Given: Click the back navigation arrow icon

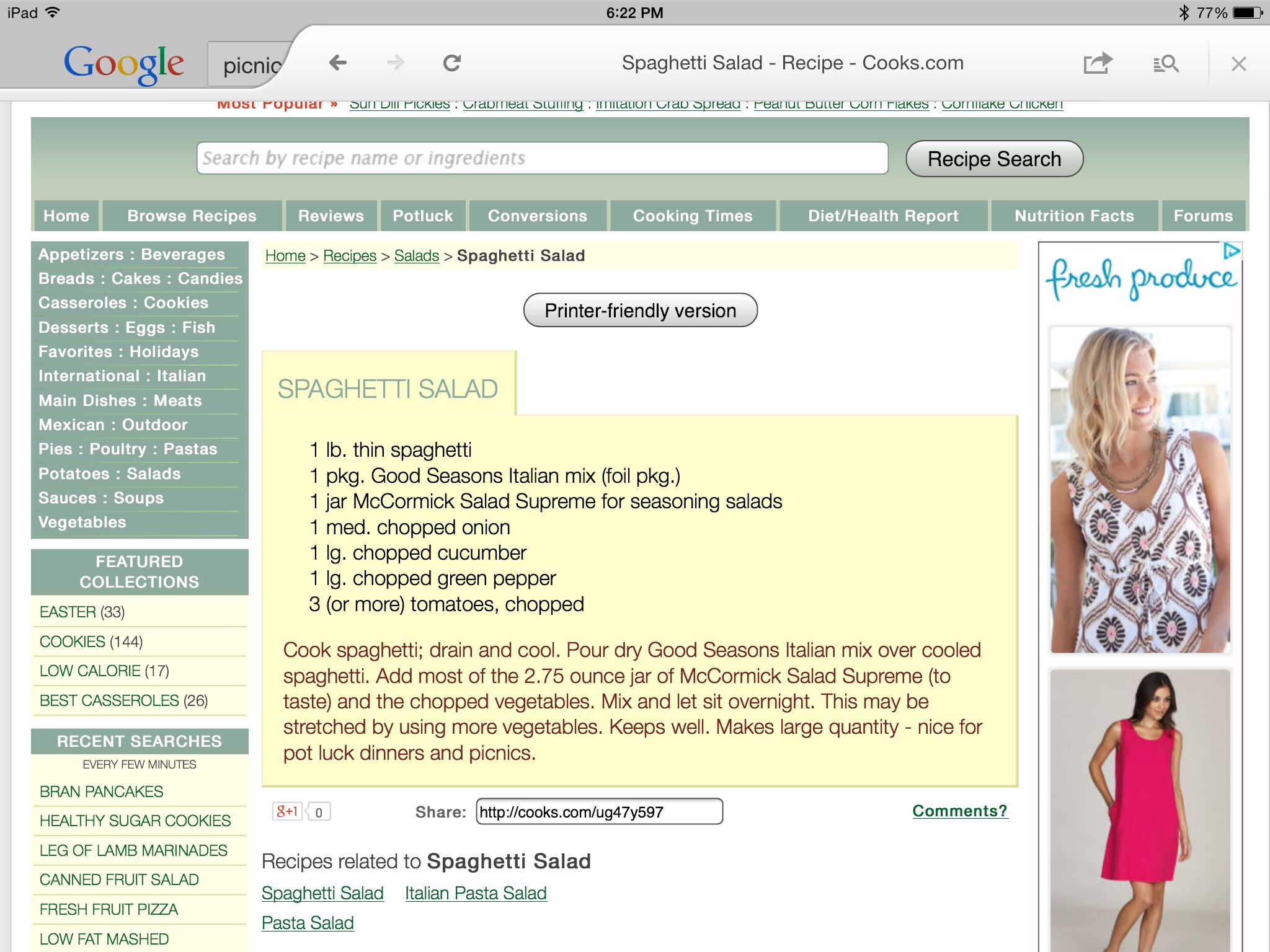Looking at the screenshot, I should [337, 63].
